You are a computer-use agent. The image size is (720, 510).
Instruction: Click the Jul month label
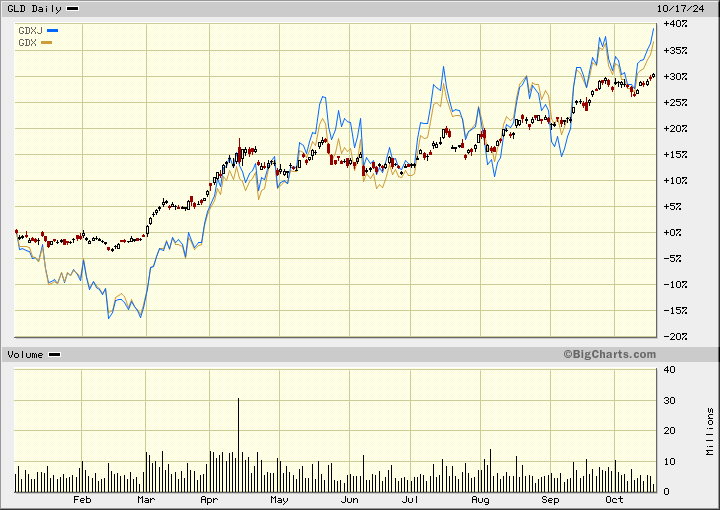[x=410, y=500]
